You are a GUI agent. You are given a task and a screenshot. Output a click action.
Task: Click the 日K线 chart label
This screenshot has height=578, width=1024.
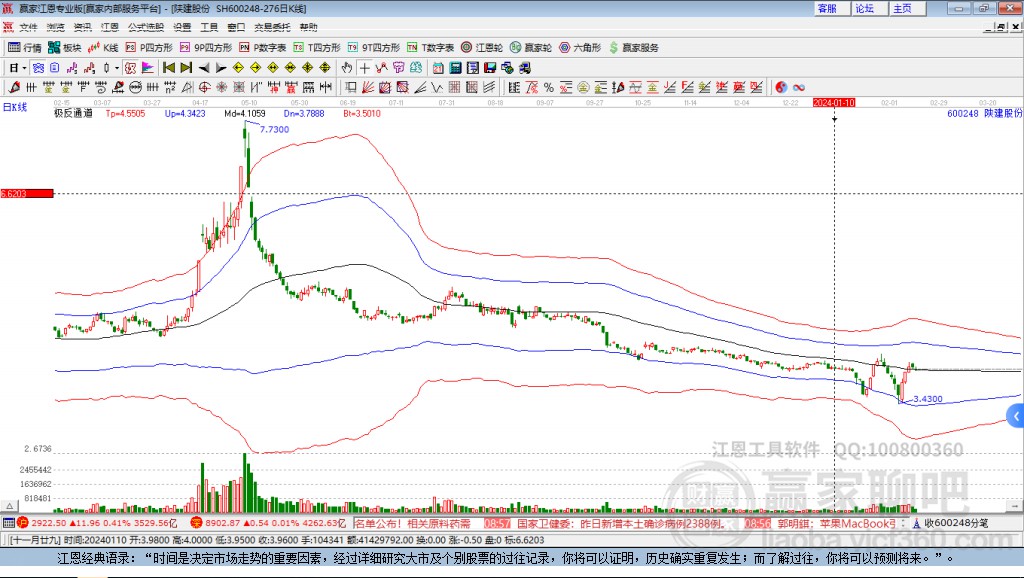14,107
